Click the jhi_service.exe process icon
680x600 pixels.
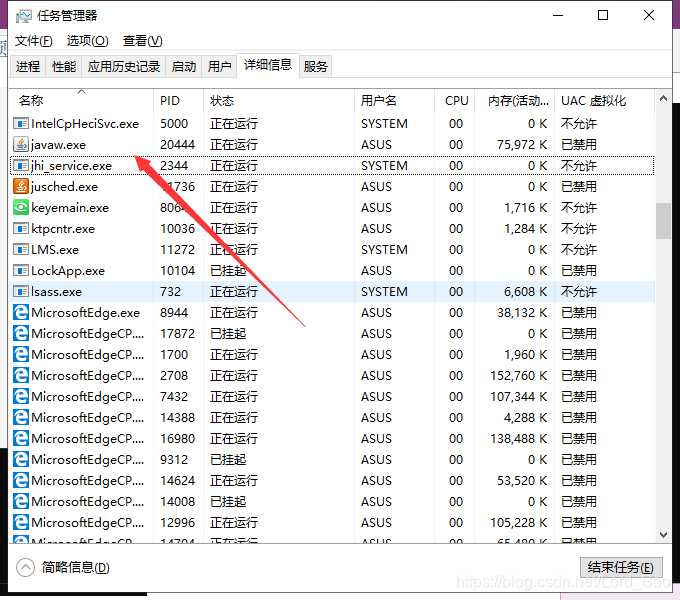(20, 165)
